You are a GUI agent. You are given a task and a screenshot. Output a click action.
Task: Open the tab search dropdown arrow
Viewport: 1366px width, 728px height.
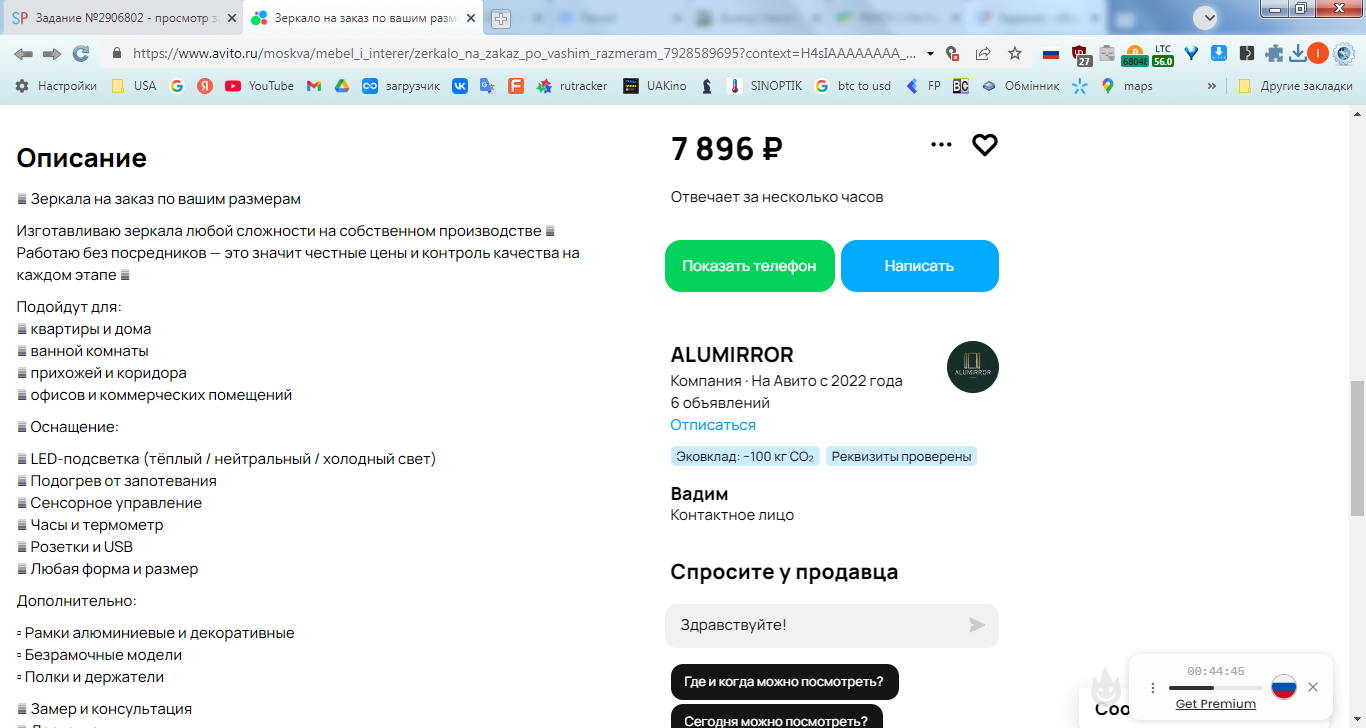click(x=1208, y=17)
